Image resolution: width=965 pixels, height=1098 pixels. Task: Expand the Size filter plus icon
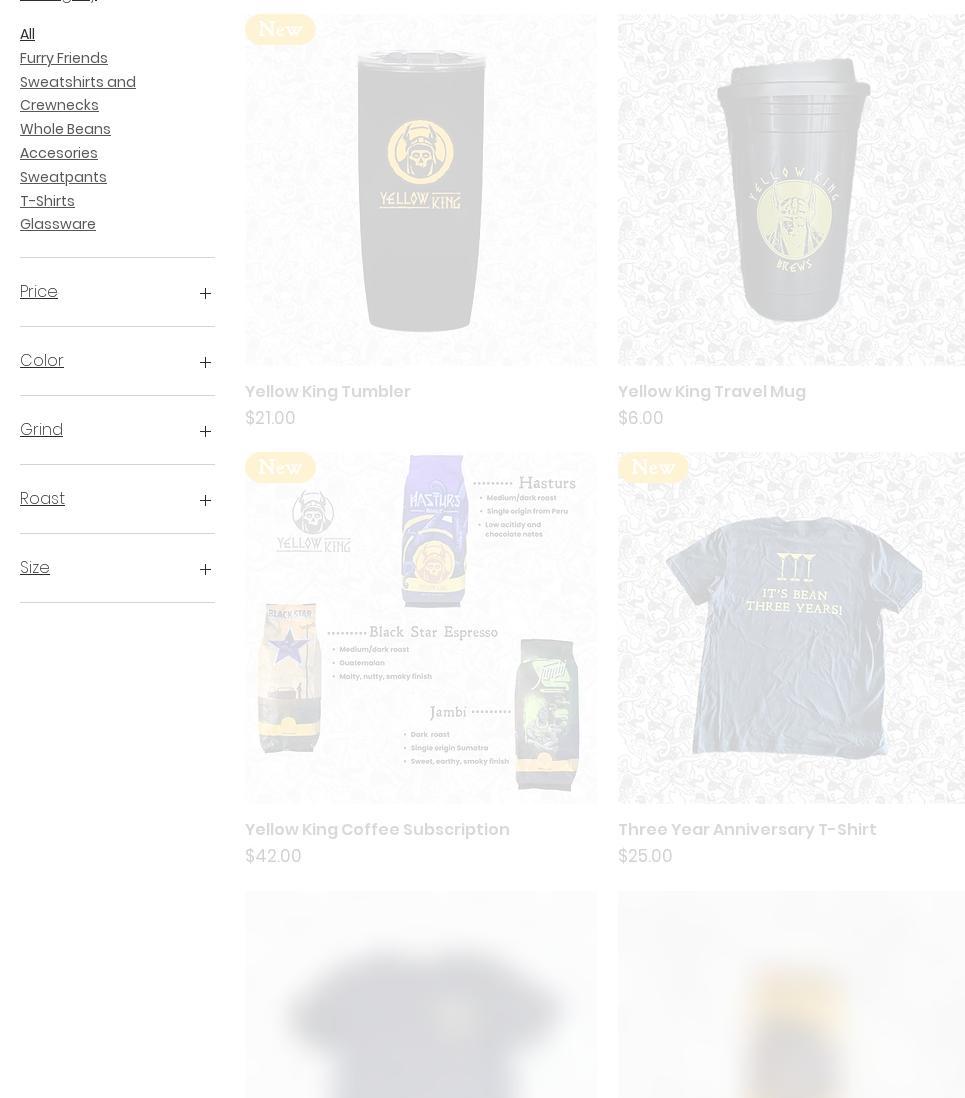point(205,569)
